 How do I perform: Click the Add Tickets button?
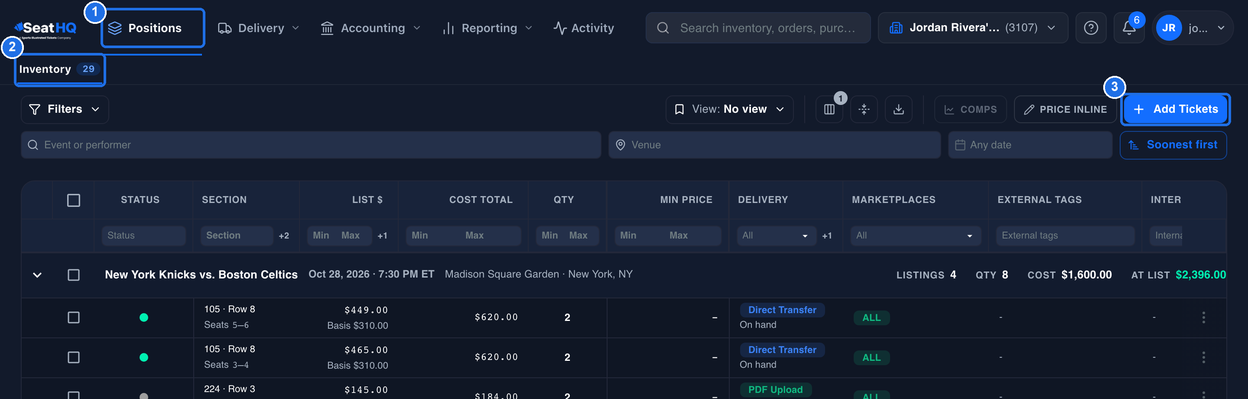(x=1175, y=109)
